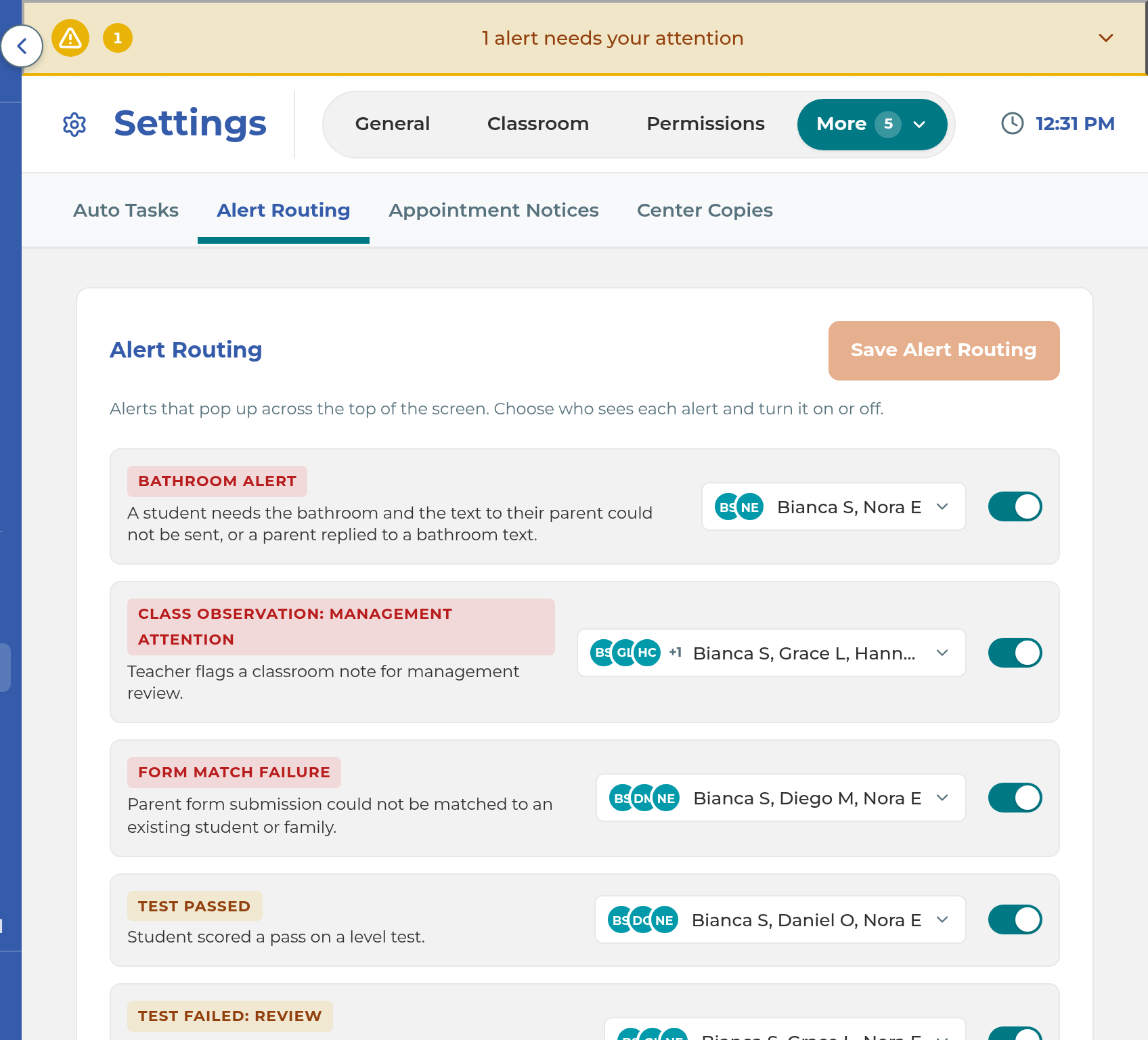Screen dimensions: 1148x1040
Task: Click the TEST PASSED label tag
Action: [x=194, y=906]
